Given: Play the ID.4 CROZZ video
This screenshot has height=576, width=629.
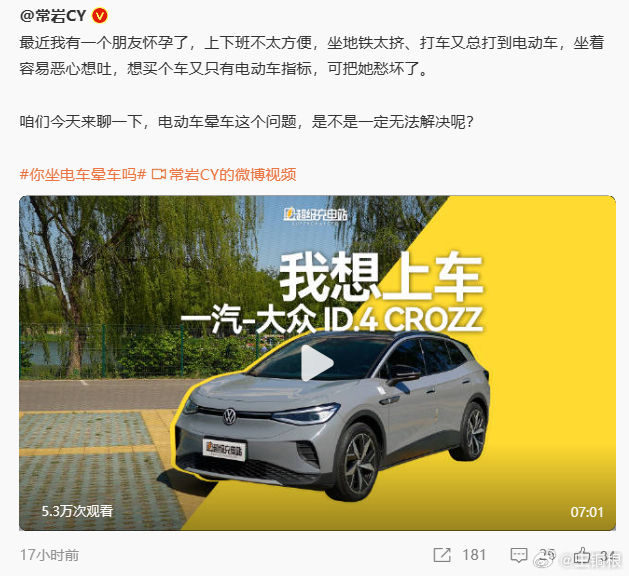Looking at the screenshot, I should [x=317, y=363].
